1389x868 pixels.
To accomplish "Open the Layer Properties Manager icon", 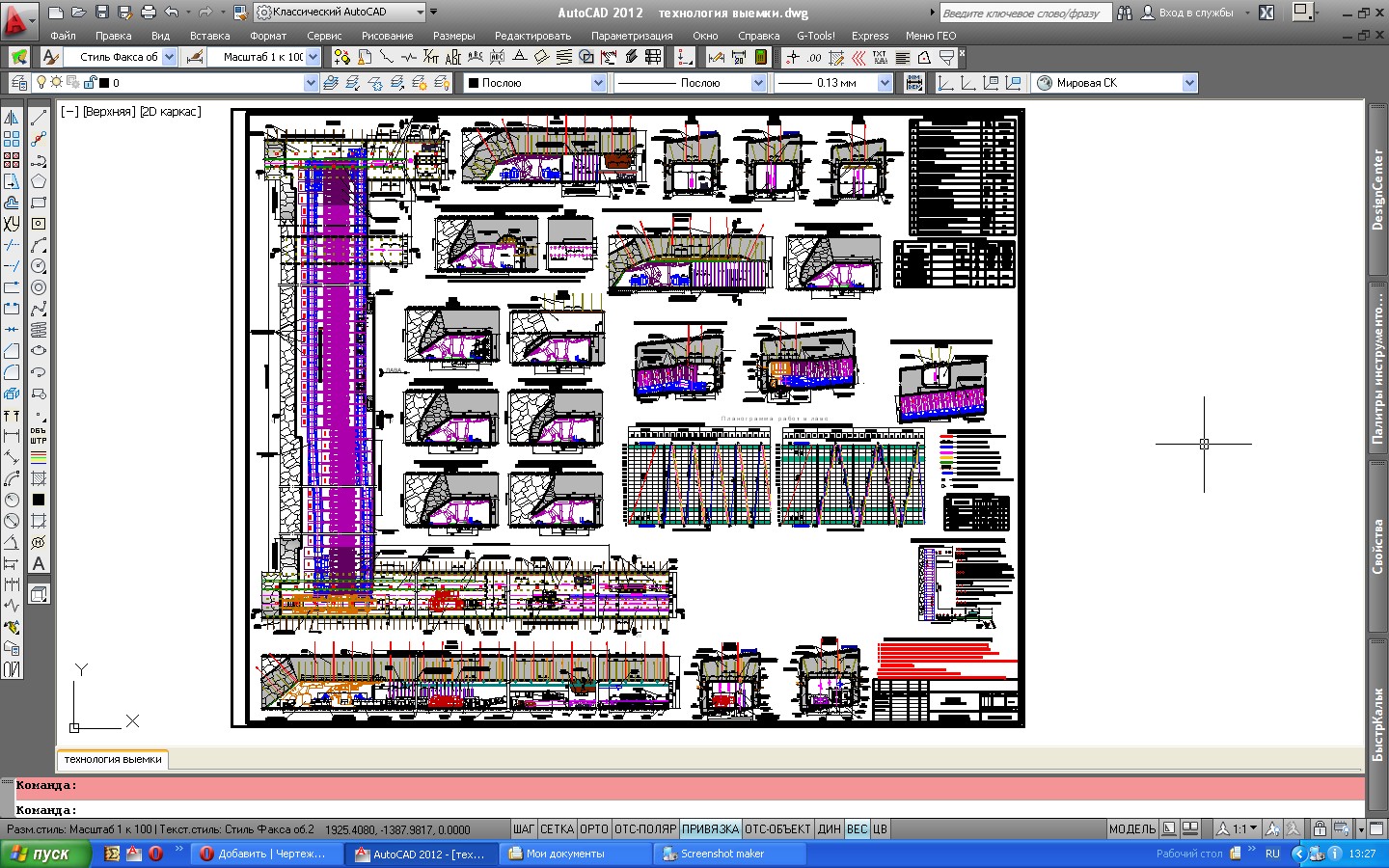I will click(x=18, y=83).
